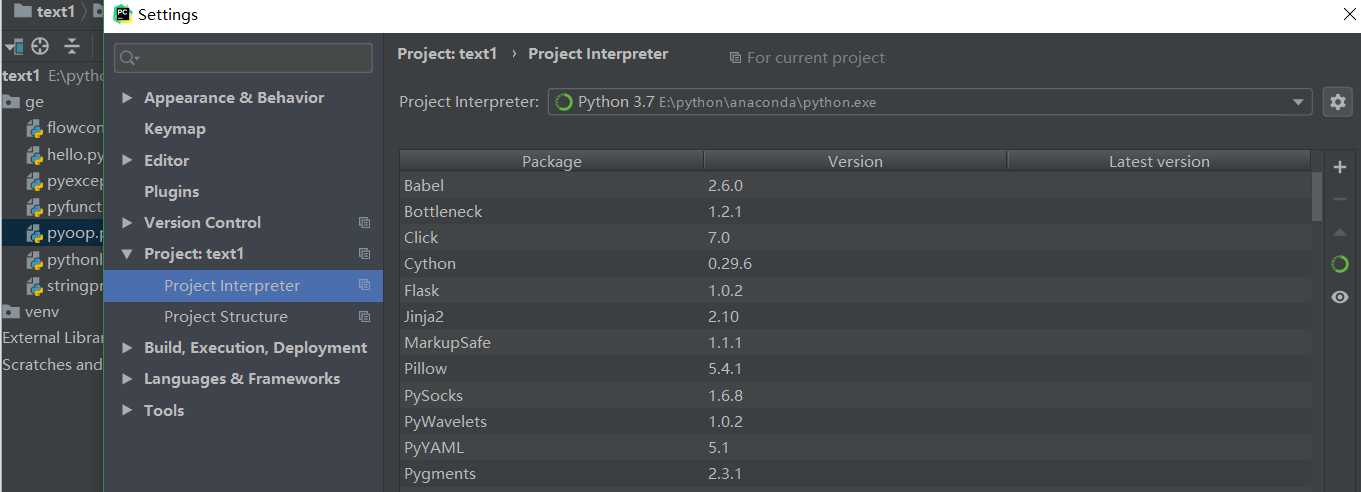Click text1 breadcrumb in main window

56,13
